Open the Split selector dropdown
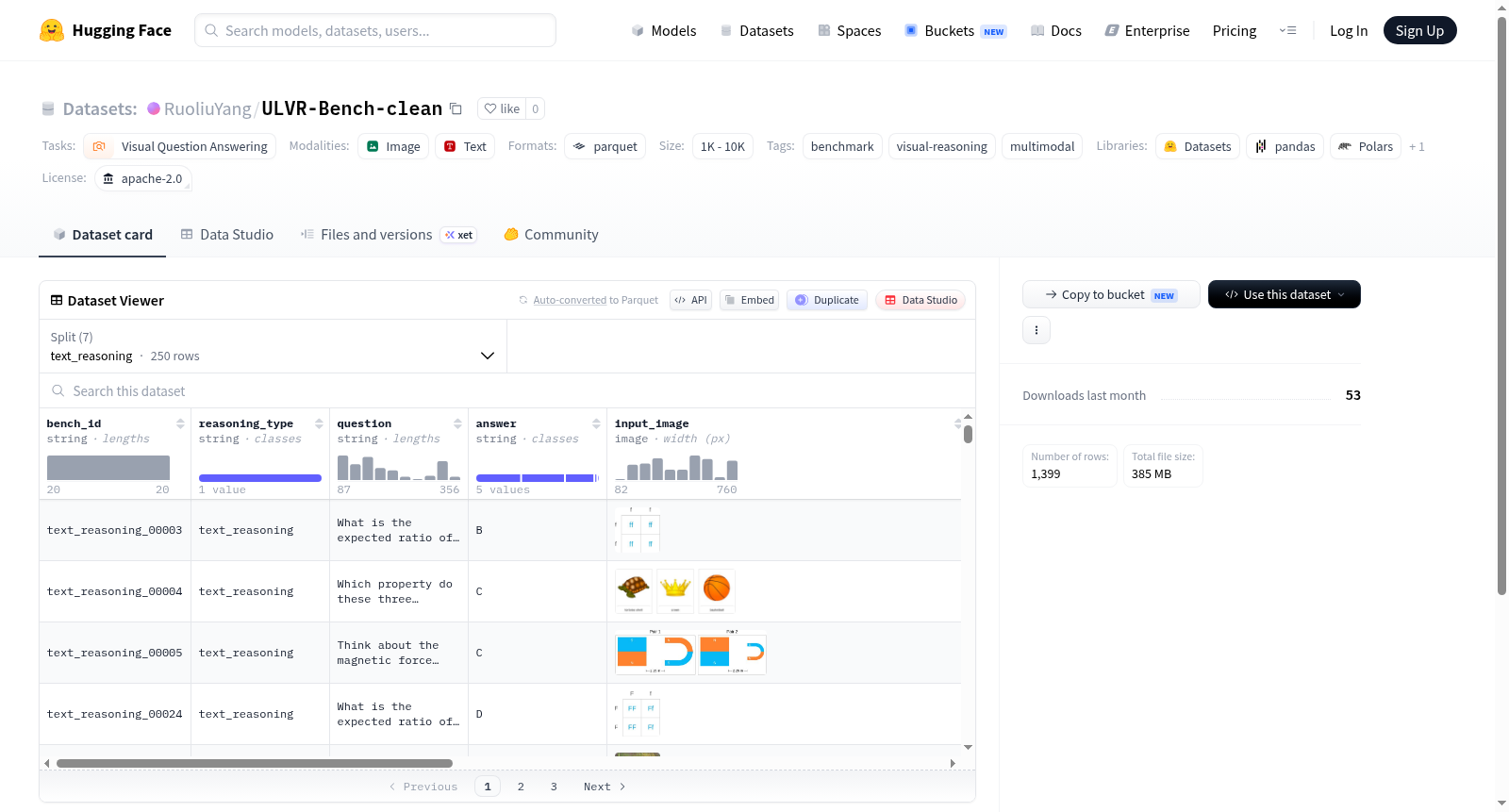The image size is (1509, 812). [x=273, y=346]
